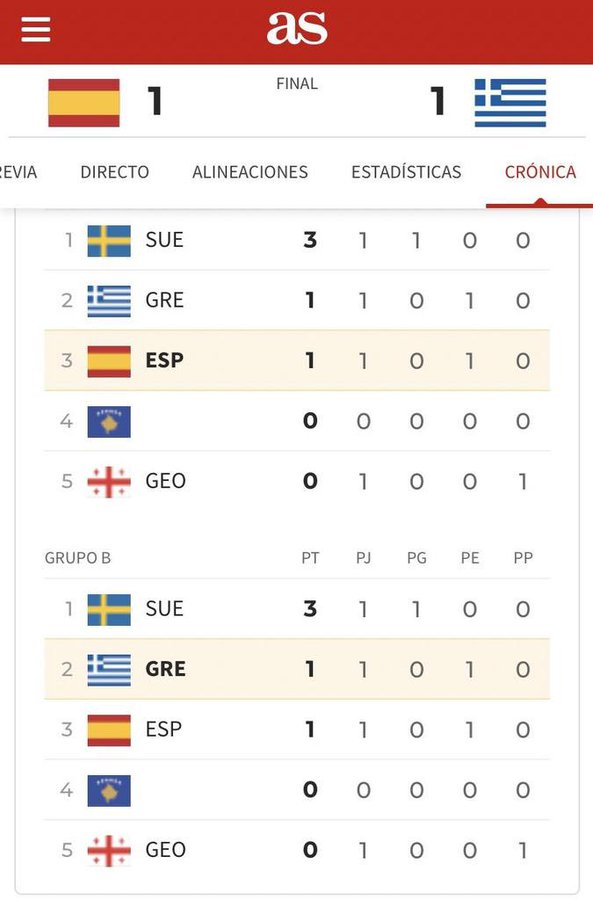
Task: Open the hamburger menu
Action: [x=36, y=29]
